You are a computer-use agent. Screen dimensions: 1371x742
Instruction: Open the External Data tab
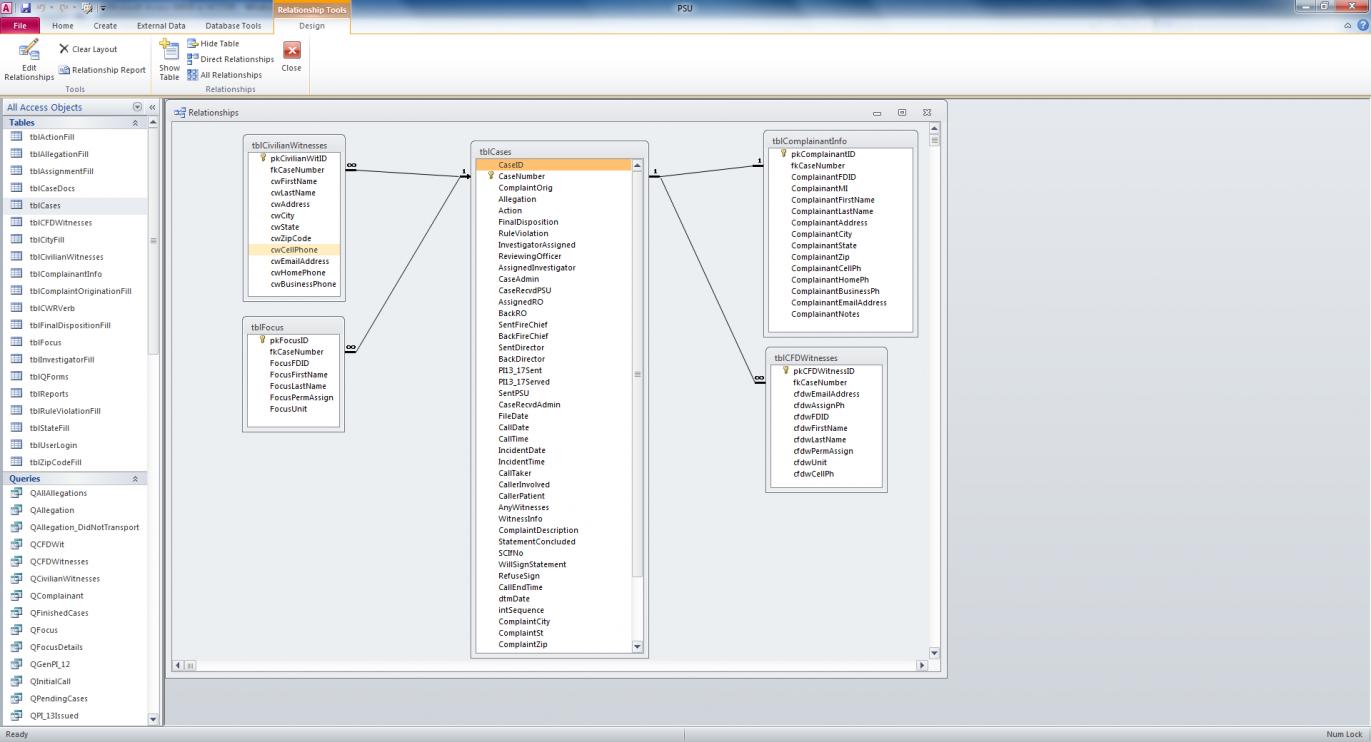click(x=161, y=25)
